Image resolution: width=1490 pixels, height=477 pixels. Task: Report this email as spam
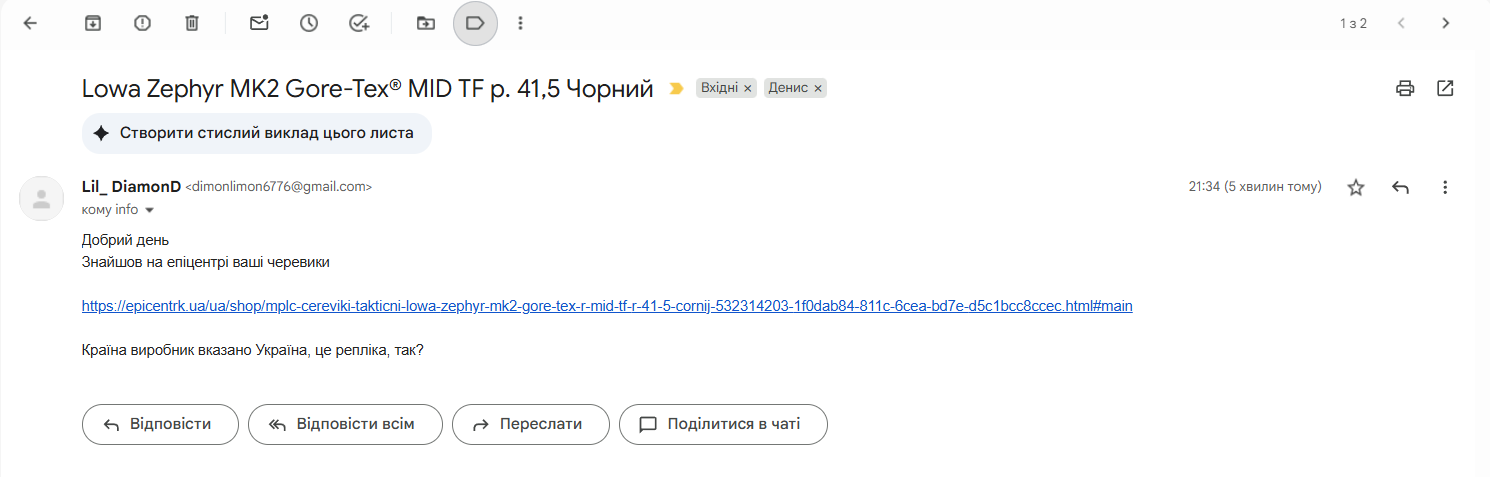tap(142, 23)
